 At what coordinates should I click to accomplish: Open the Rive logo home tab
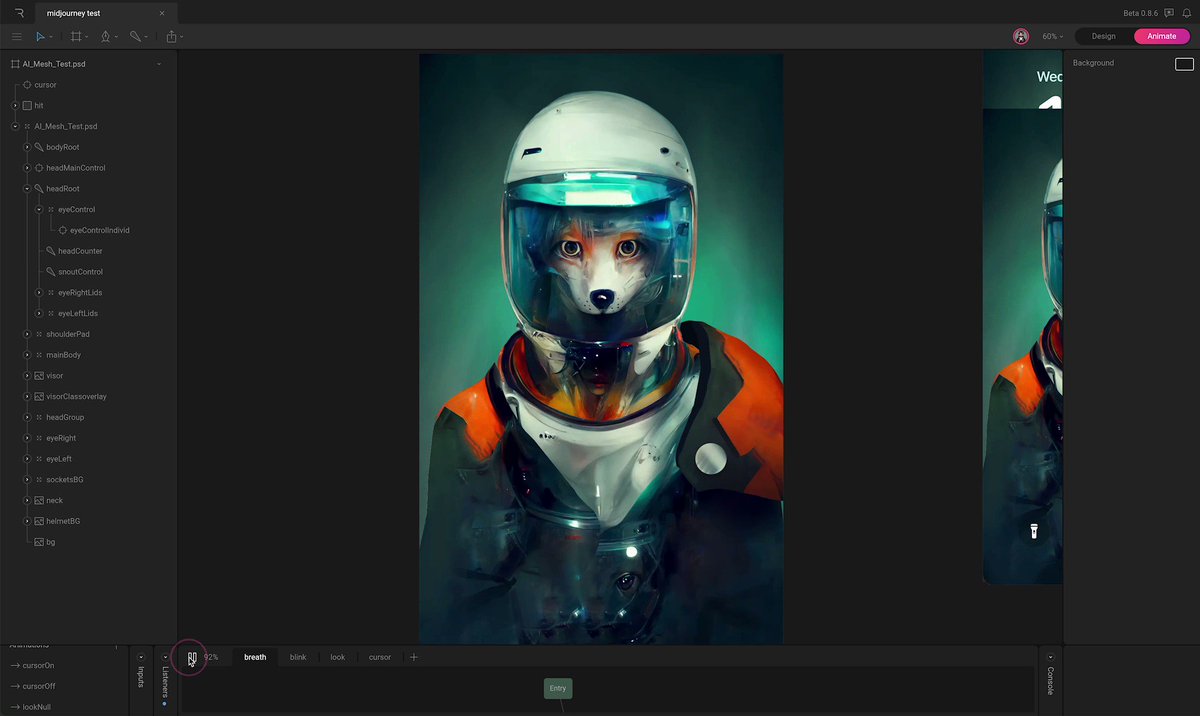pos(18,13)
